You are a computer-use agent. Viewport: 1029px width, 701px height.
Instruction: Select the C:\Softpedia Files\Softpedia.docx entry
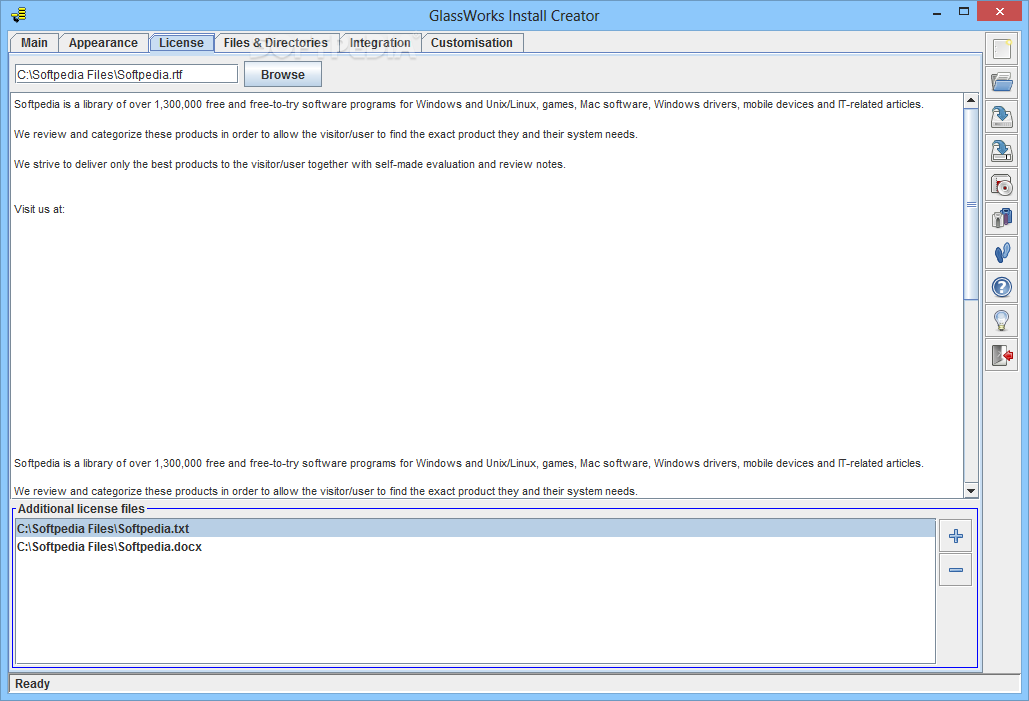475,547
